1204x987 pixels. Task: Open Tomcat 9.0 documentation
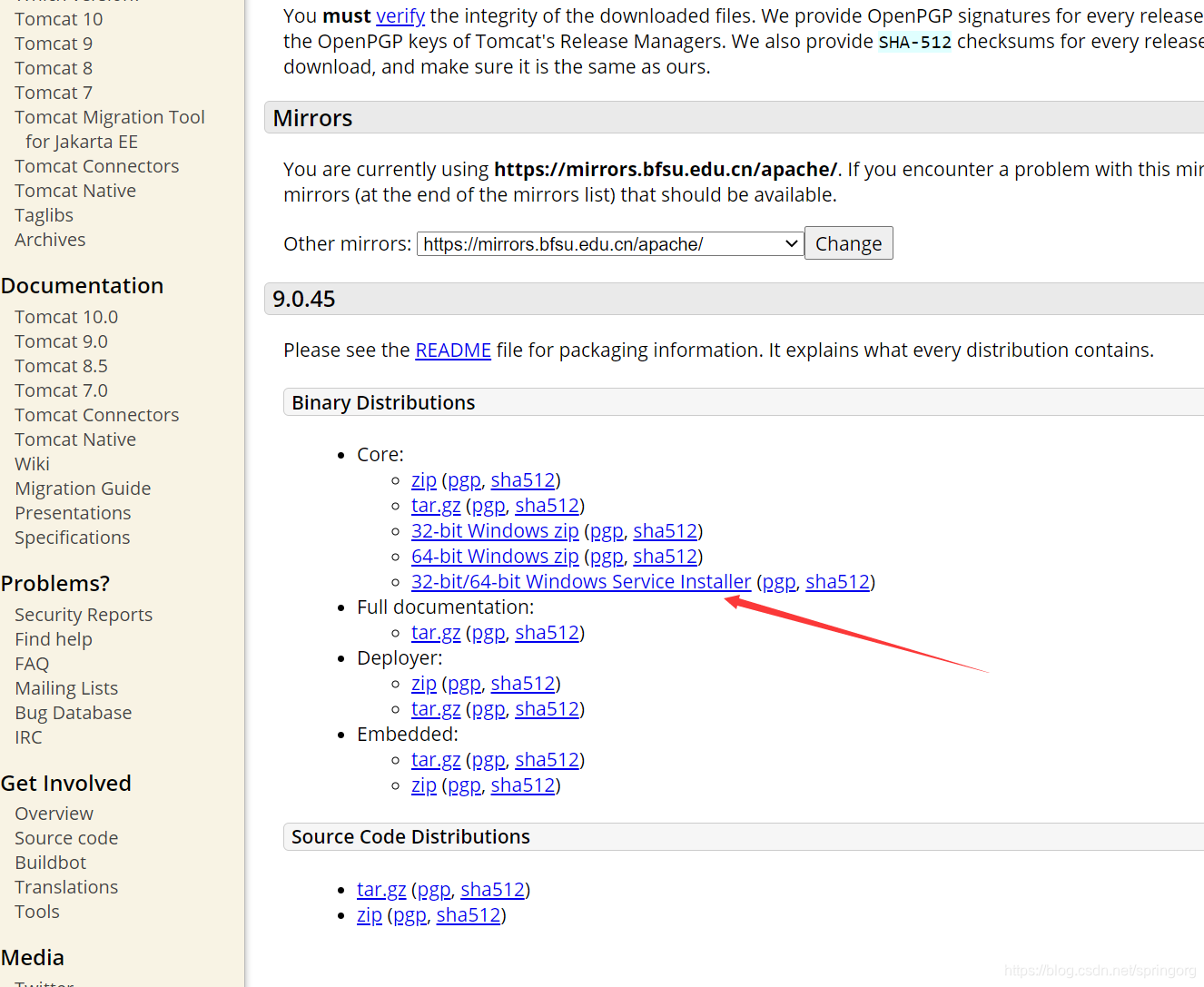pyautogui.click(x=61, y=341)
